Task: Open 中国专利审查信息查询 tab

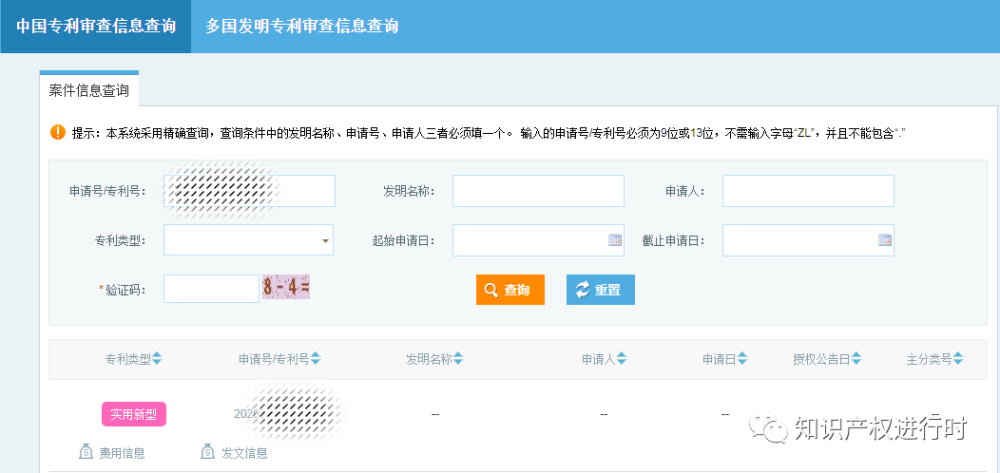Action: click(x=96, y=26)
